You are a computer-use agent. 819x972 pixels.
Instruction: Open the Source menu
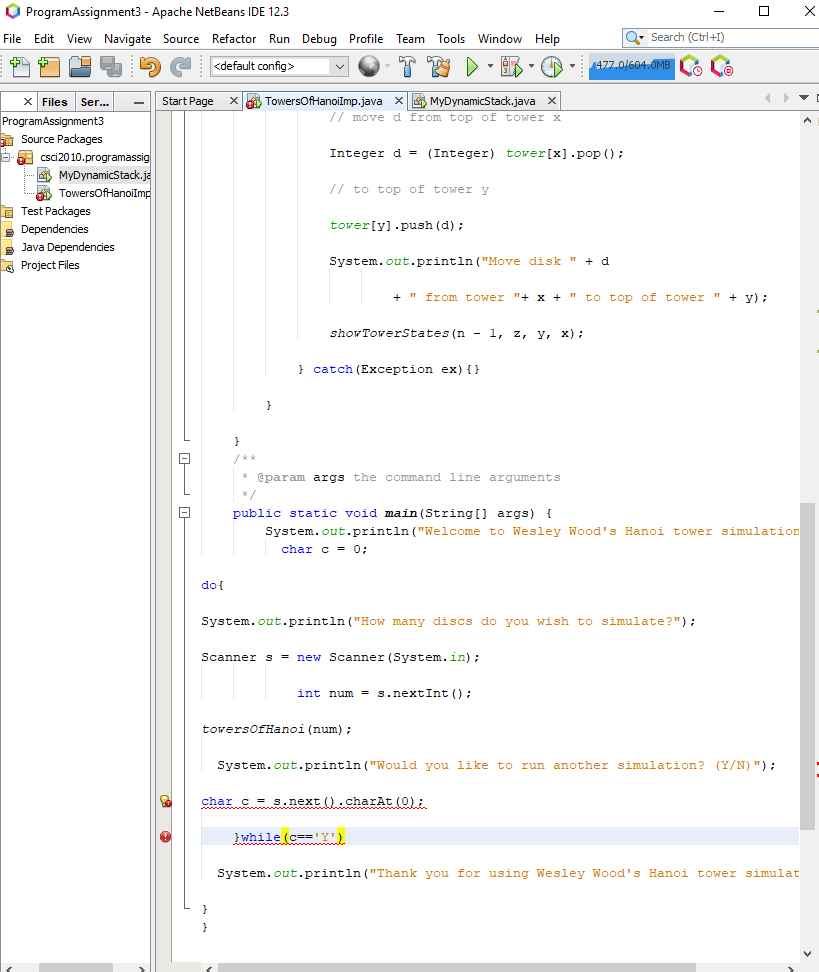181,39
